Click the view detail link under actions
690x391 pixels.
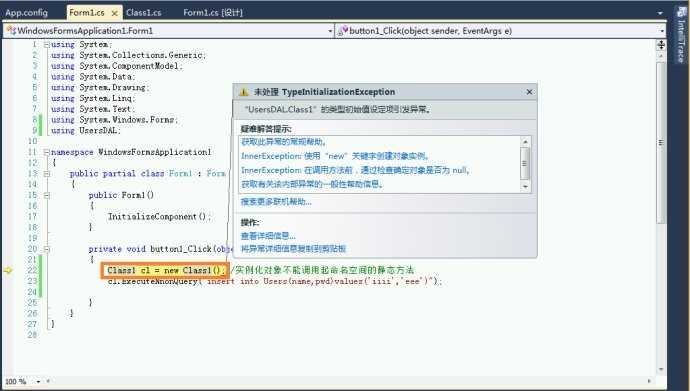pos(268,236)
